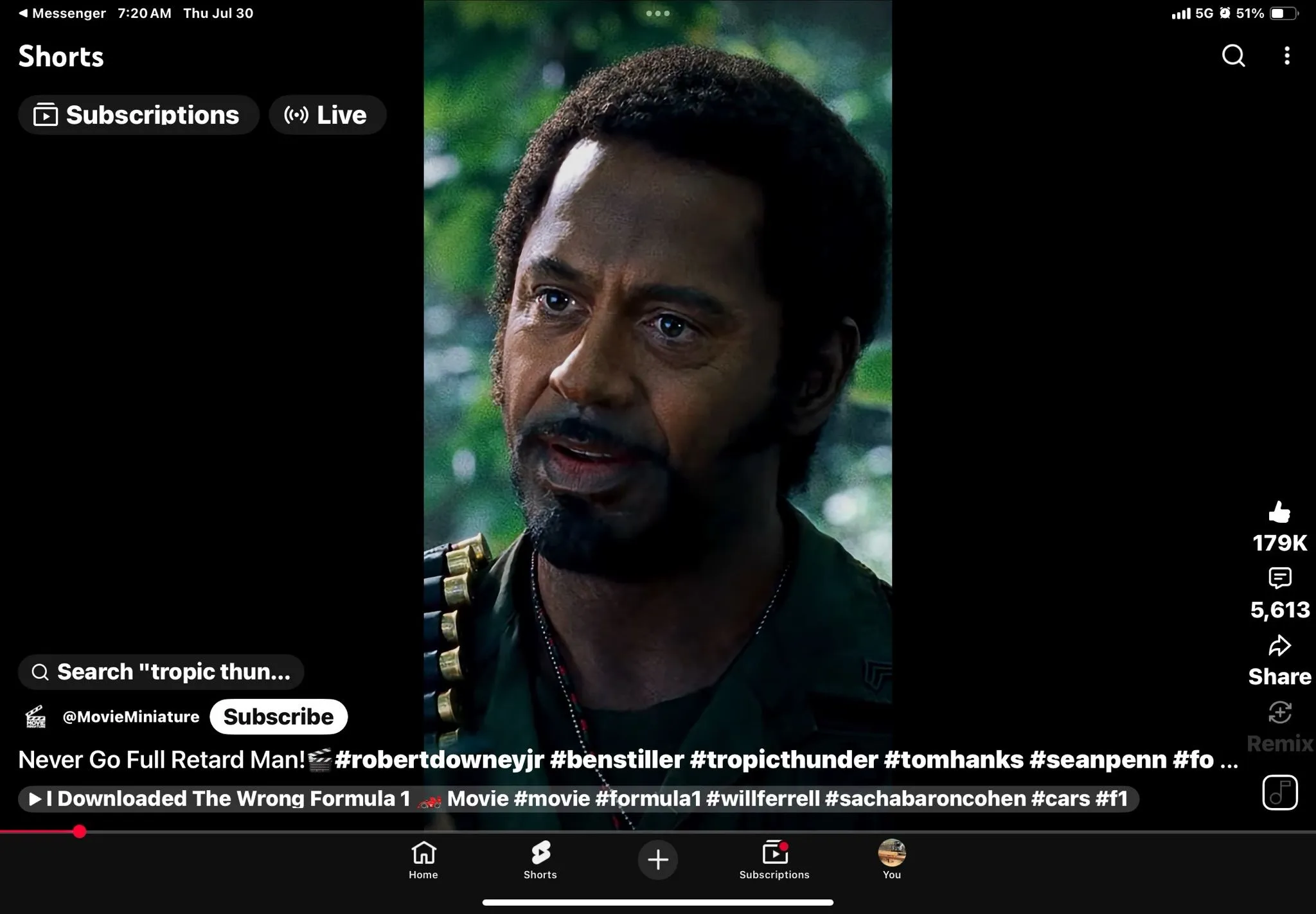Screen dimensions: 1316x914
Task: Return to Messenger via back arrow
Action: [62, 13]
